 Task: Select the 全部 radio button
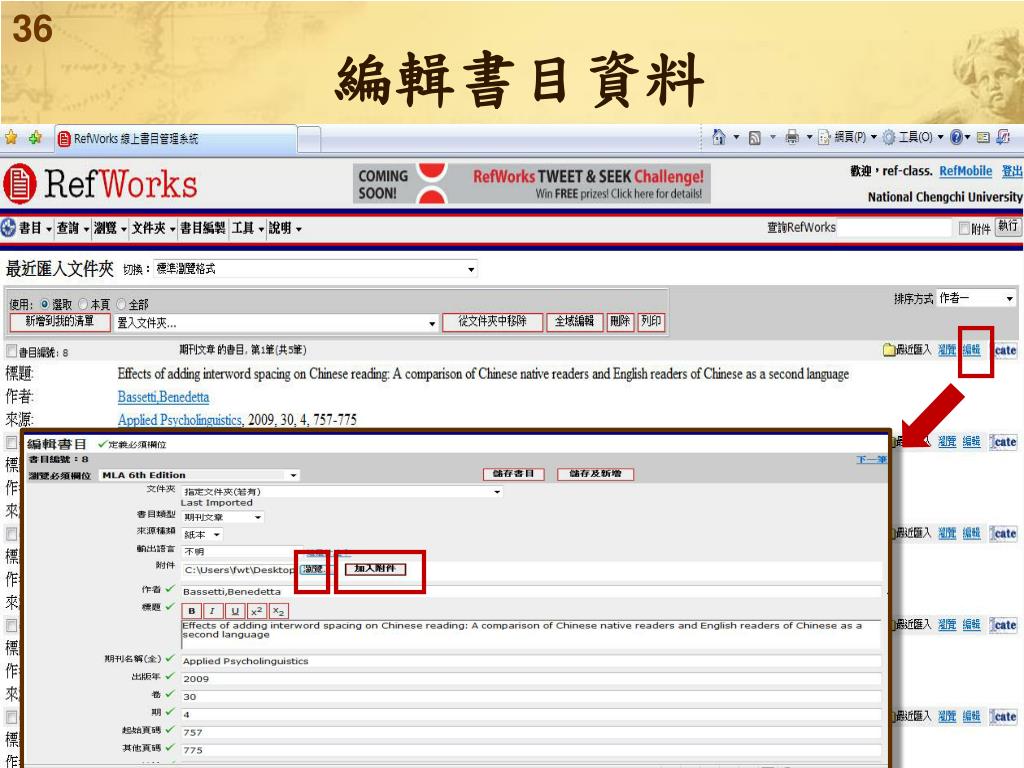pyautogui.click(x=121, y=304)
